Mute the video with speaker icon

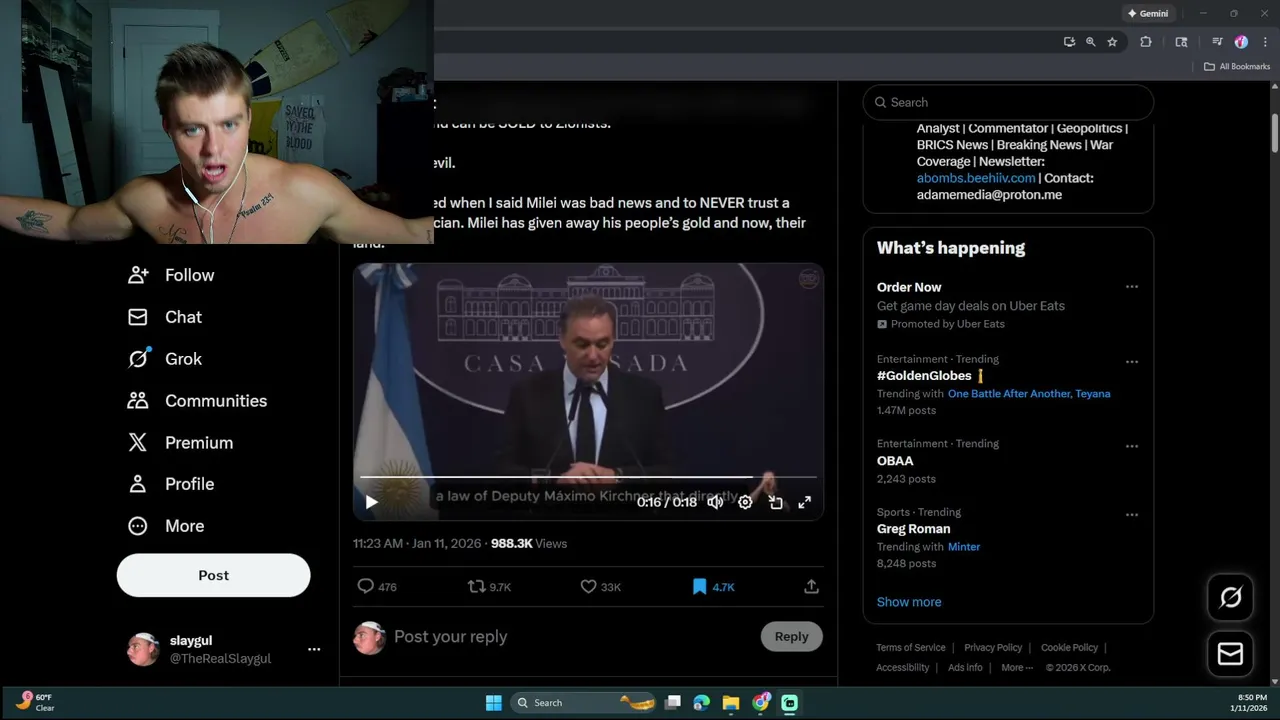click(715, 502)
